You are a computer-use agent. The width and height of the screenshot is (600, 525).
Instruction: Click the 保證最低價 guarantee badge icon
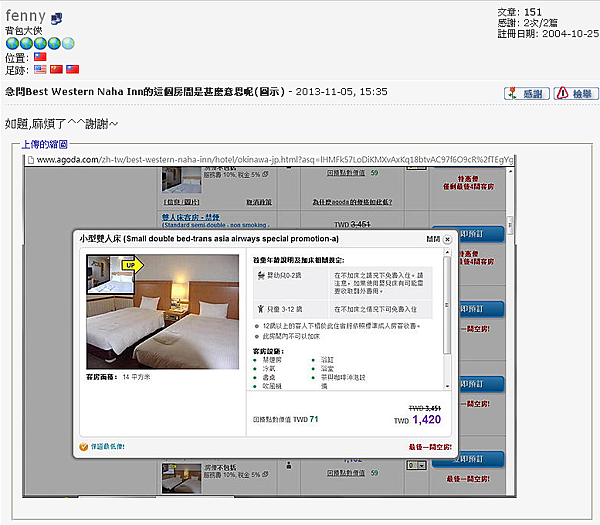[x=83, y=447]
